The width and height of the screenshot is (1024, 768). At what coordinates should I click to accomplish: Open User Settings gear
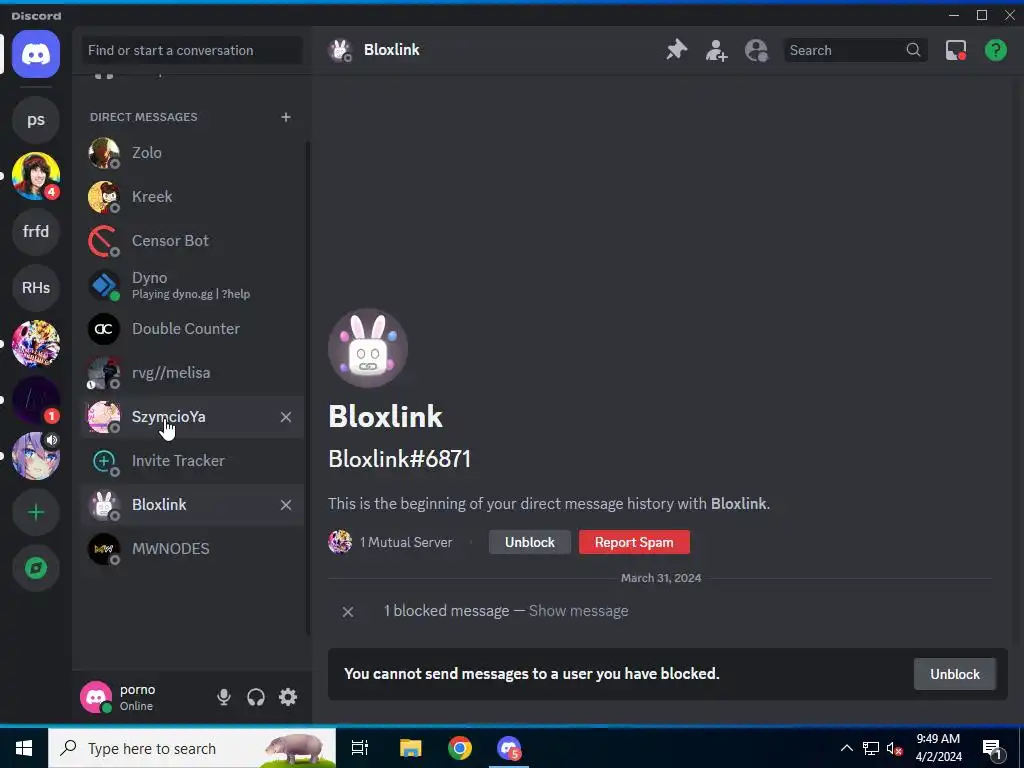coord(288,697)
